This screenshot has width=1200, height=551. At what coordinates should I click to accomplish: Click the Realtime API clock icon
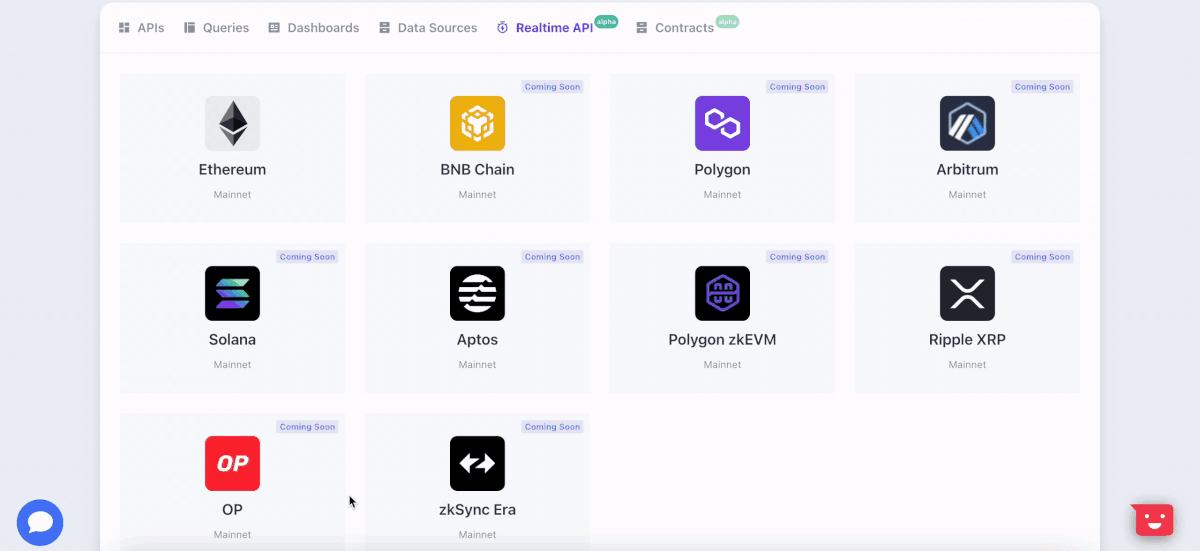[x=502, y=28]
